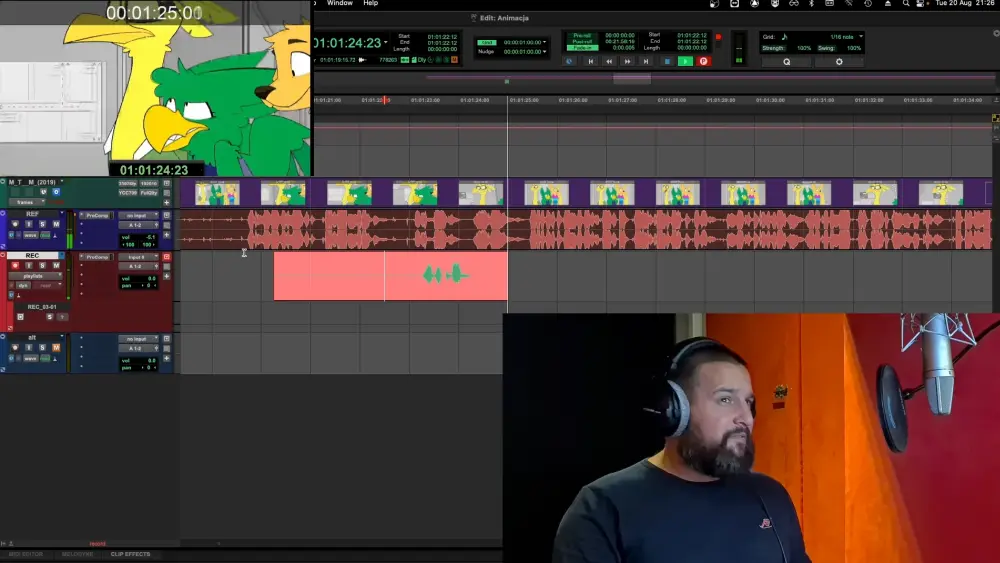Screen dimensions: 1000x563
Task: Click the quantize Q button
Action: click(x=786, y=61)
